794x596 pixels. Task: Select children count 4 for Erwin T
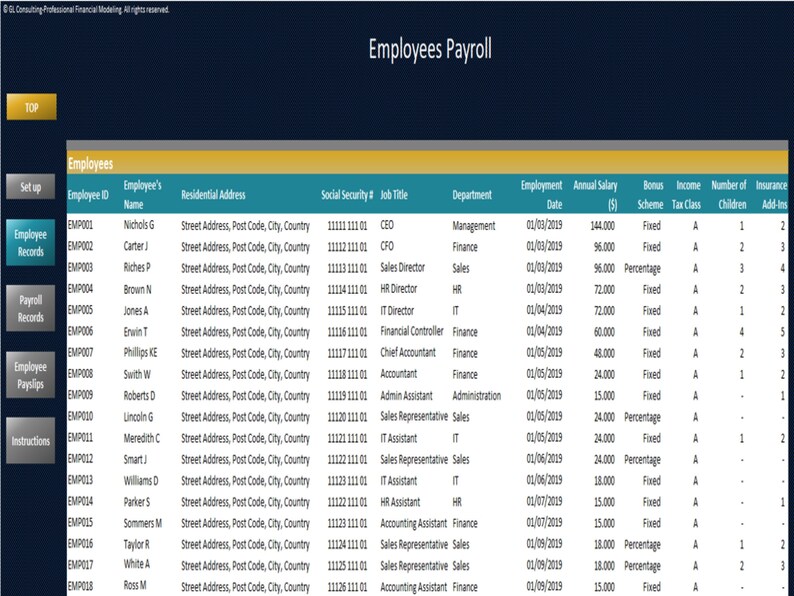[x=742, y=332]
